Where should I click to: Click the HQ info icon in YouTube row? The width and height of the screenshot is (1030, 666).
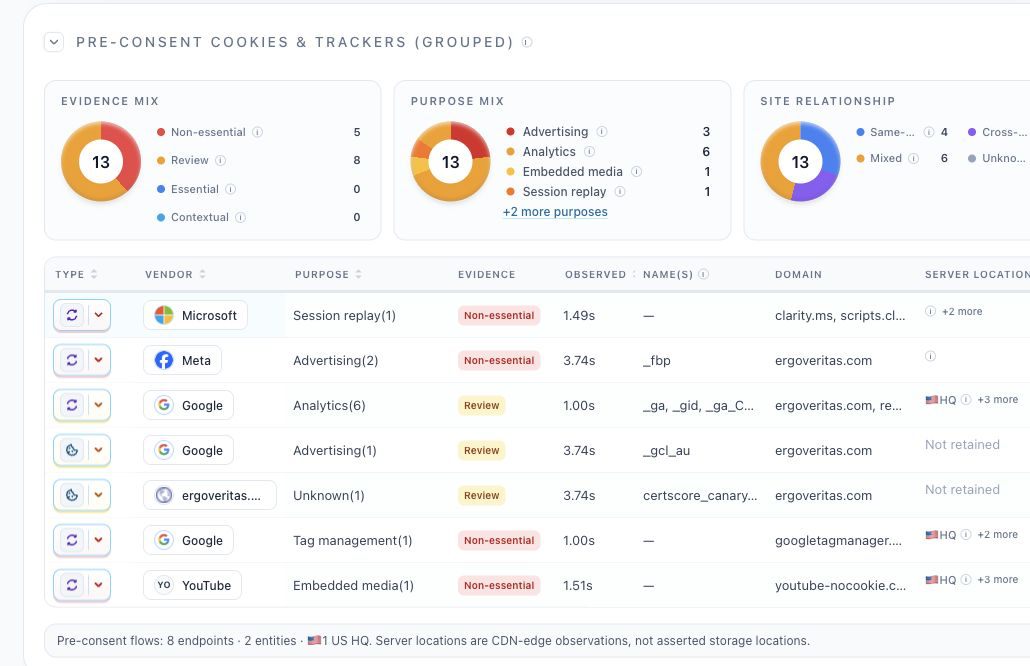tap(966, 579)
